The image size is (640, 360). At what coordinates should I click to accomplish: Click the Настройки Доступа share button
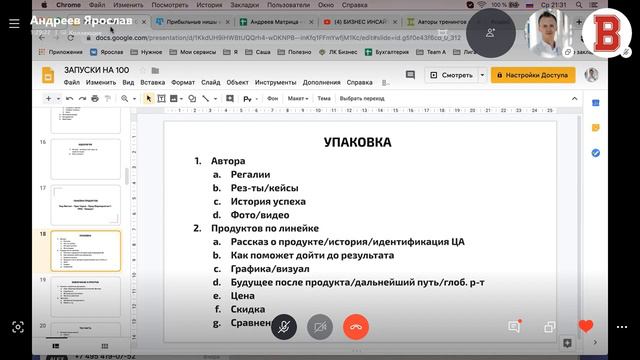(533, 75)
